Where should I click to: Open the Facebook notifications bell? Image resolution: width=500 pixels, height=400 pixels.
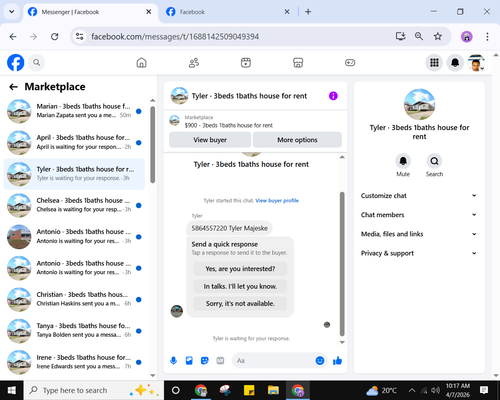tap(455, 63)
